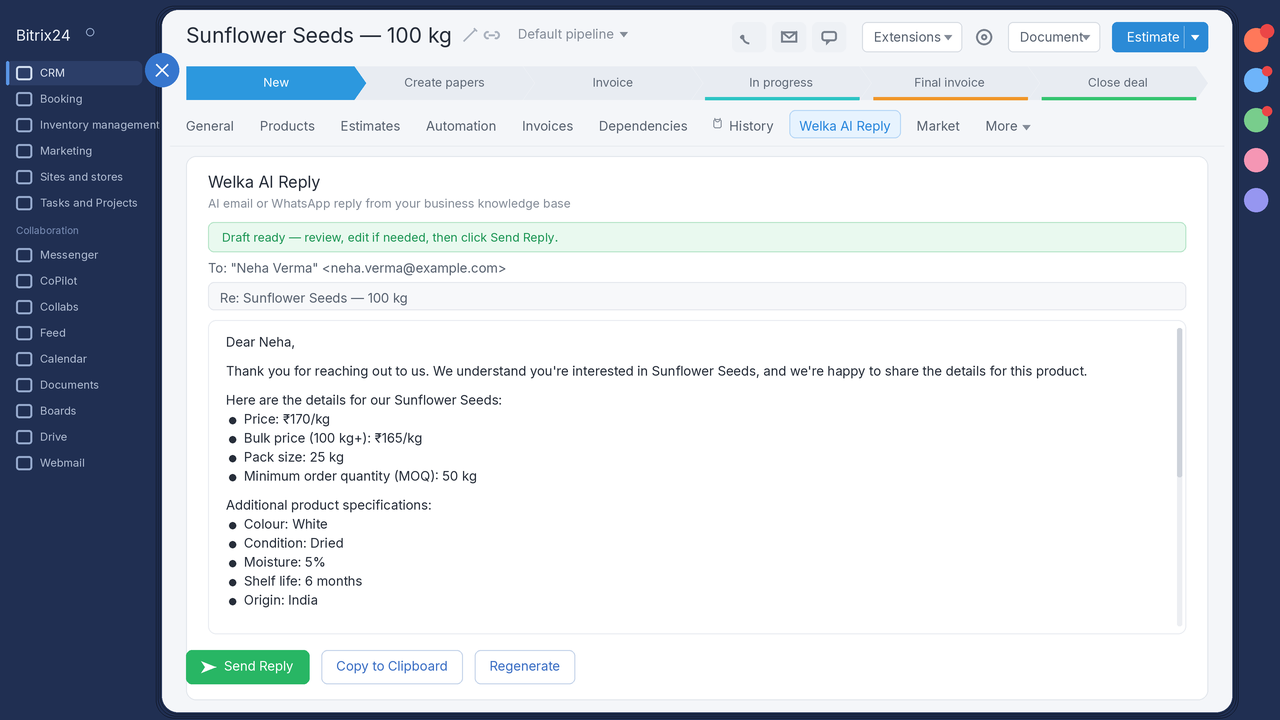Screen dimensions: 1280x720
Task: Select the In progress stage
Action: (x=781, y=83)
